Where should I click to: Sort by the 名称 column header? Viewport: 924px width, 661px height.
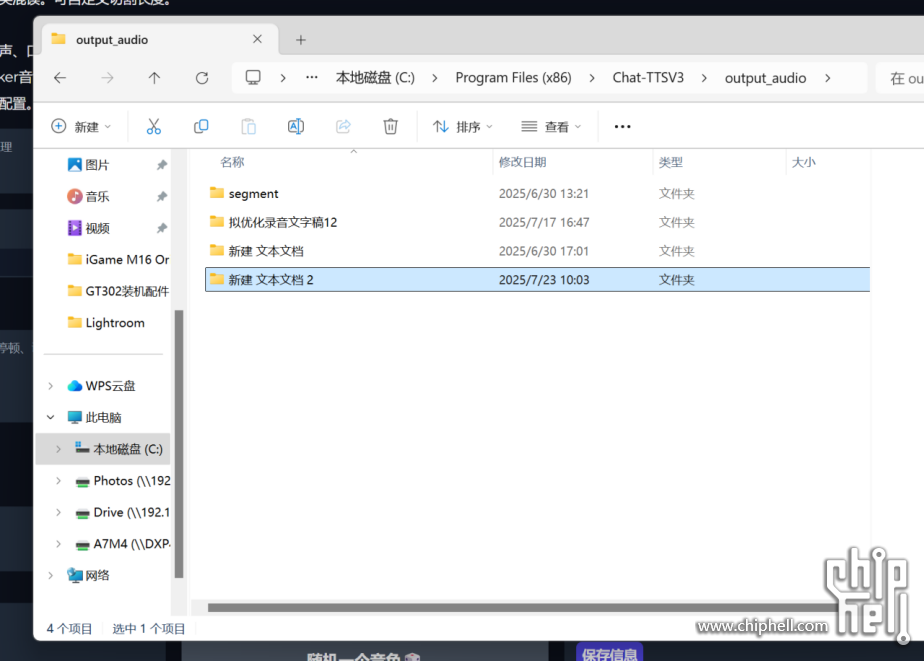click(x=232, y=162)
